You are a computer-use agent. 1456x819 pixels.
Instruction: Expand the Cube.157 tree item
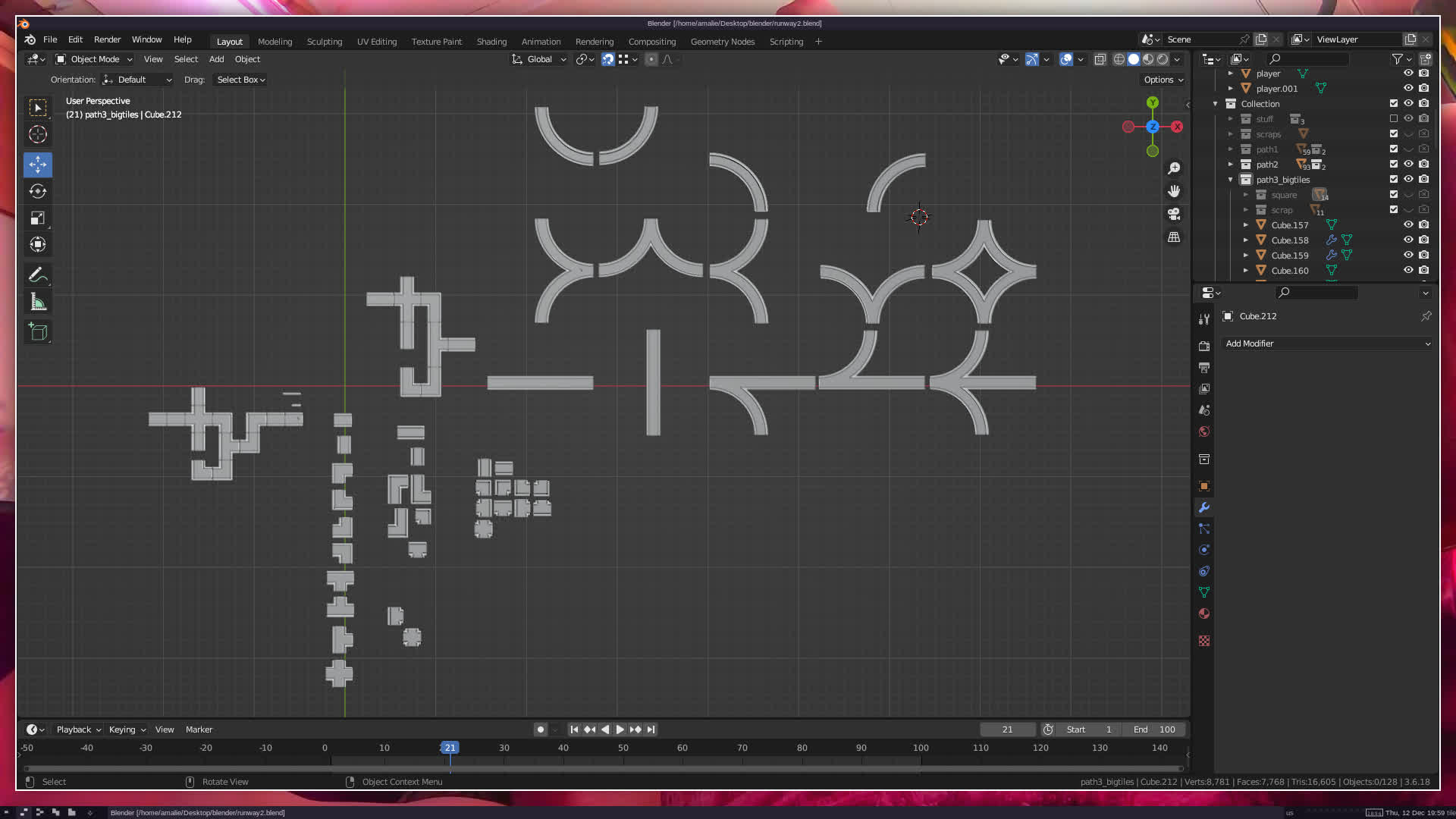click(x=1246, y=225)
